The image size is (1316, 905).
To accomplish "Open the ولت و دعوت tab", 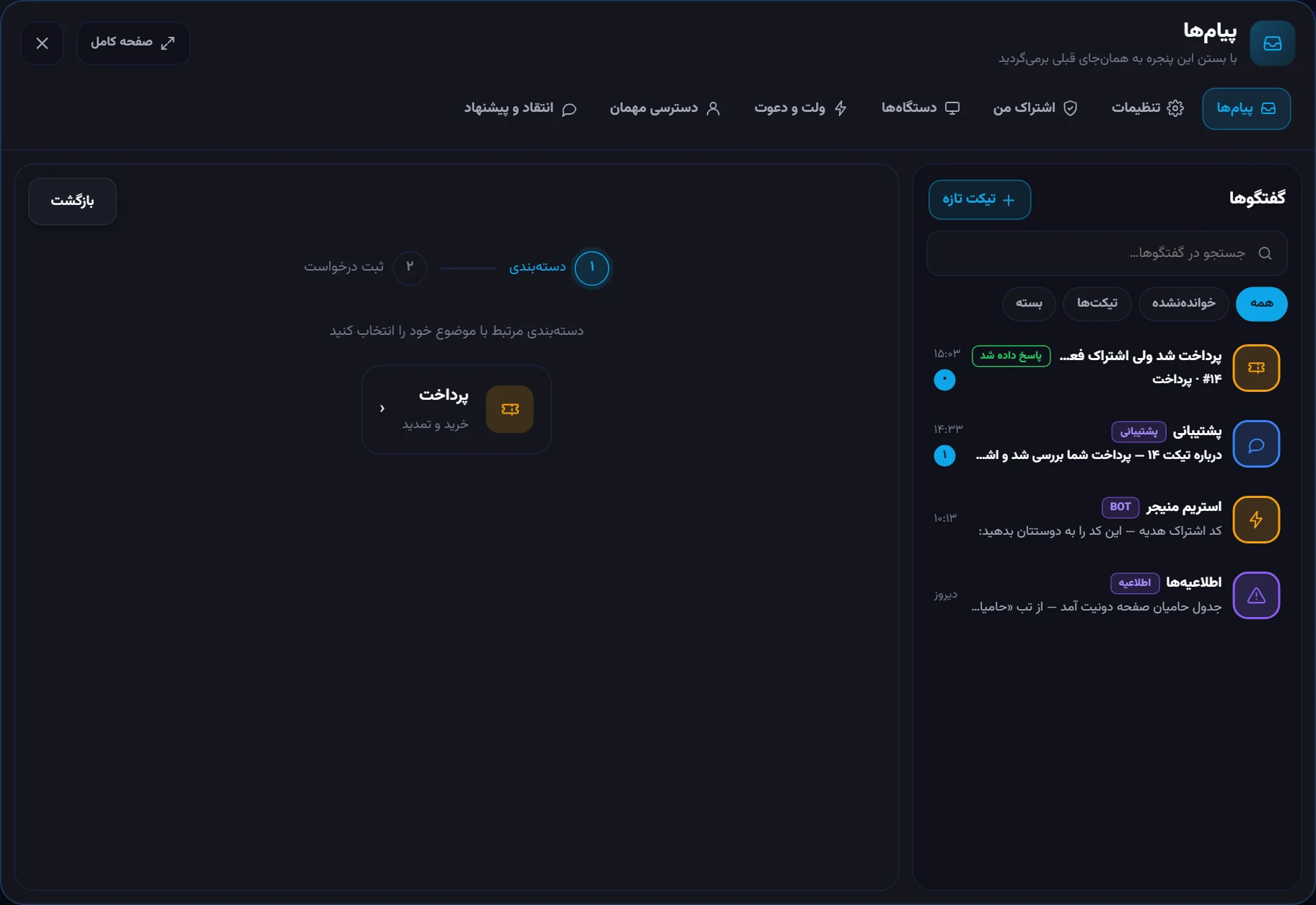I will pyautogui.click(x=801, y=108).
